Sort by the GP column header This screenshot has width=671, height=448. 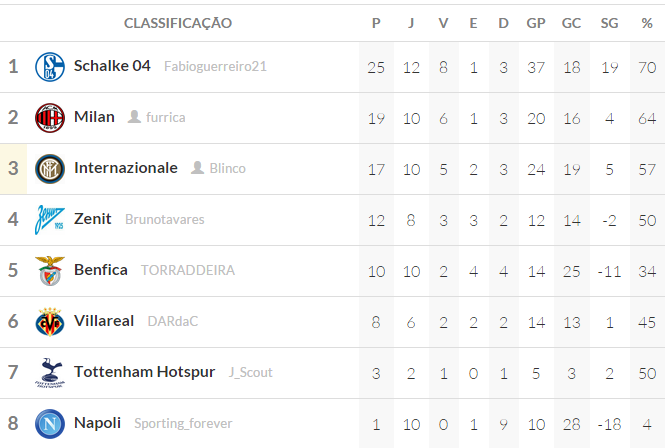(536, 23)
